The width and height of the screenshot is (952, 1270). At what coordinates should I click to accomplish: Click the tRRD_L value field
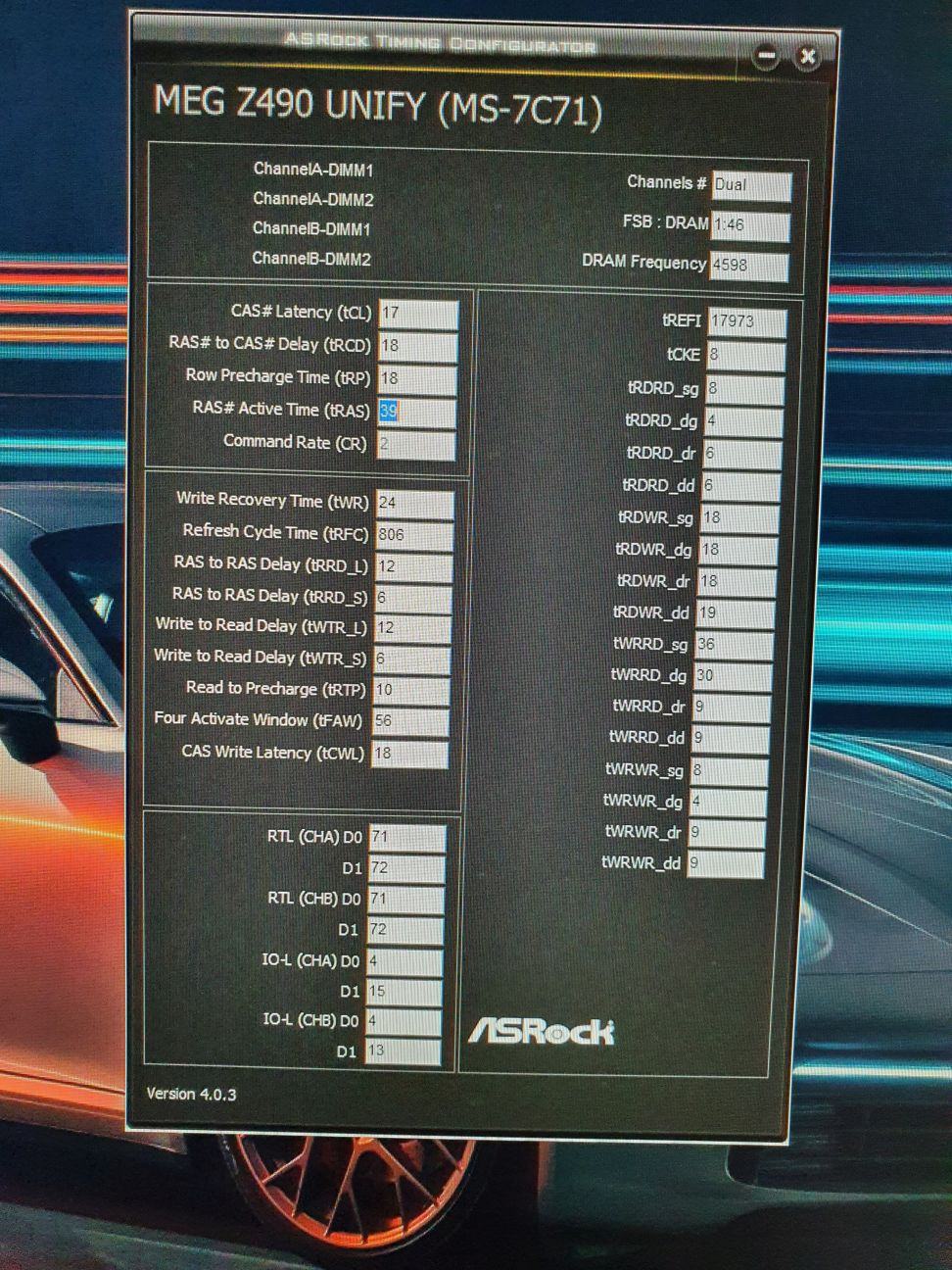tap(413, 566)
